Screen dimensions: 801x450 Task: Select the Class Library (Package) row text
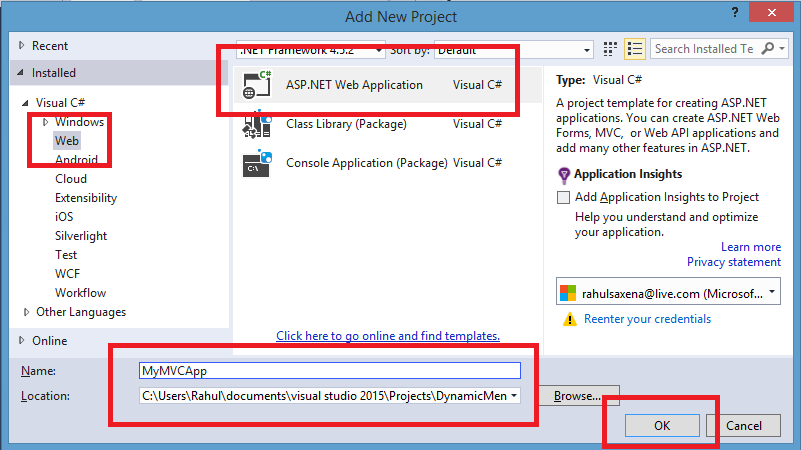click(x=346, y=124)
